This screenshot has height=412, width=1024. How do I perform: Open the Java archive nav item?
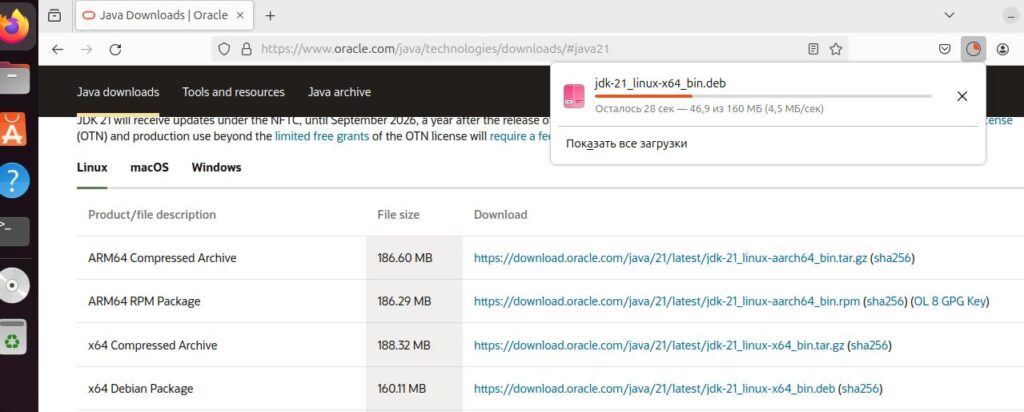click(x=339, y=93)
